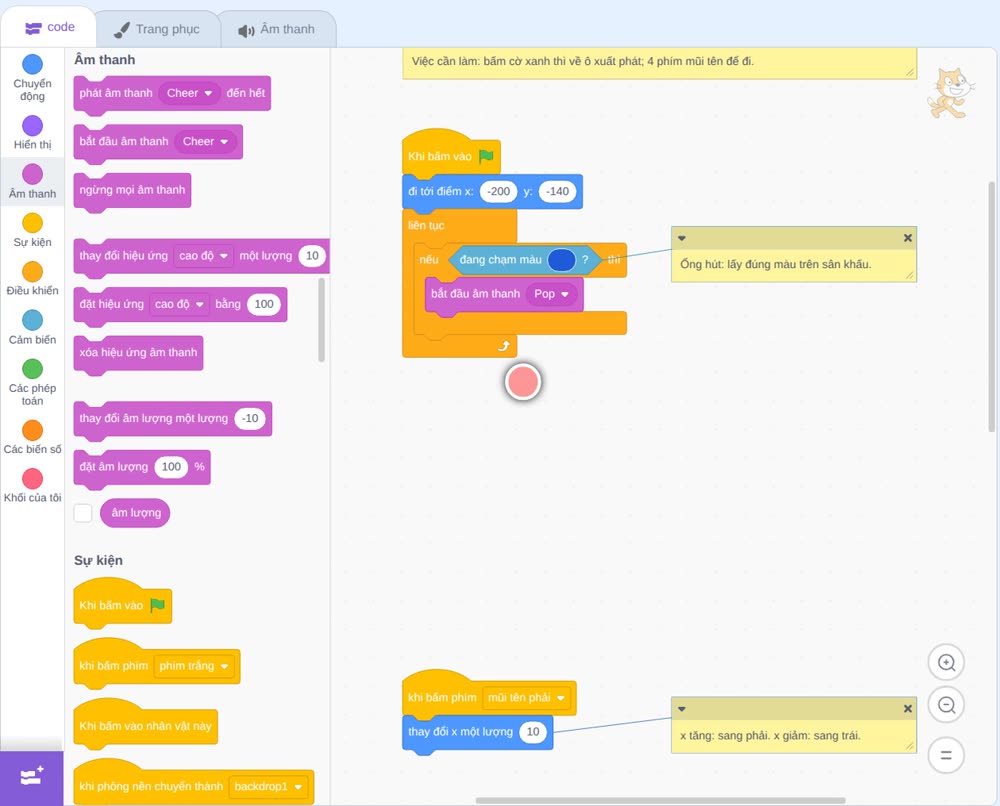Open the Cảm biến block category
The height and width of the screenshot is (806, 1000).
32,327
